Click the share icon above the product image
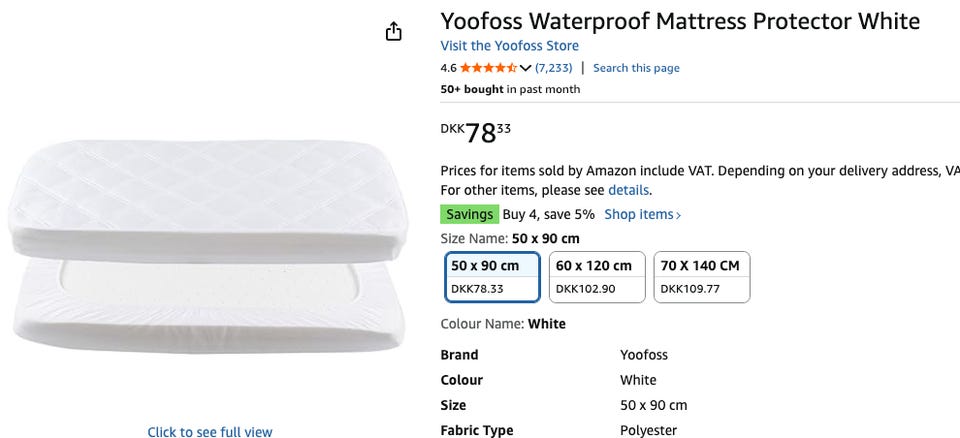This screenshot has height=438, width=960. tap(394, 32)
